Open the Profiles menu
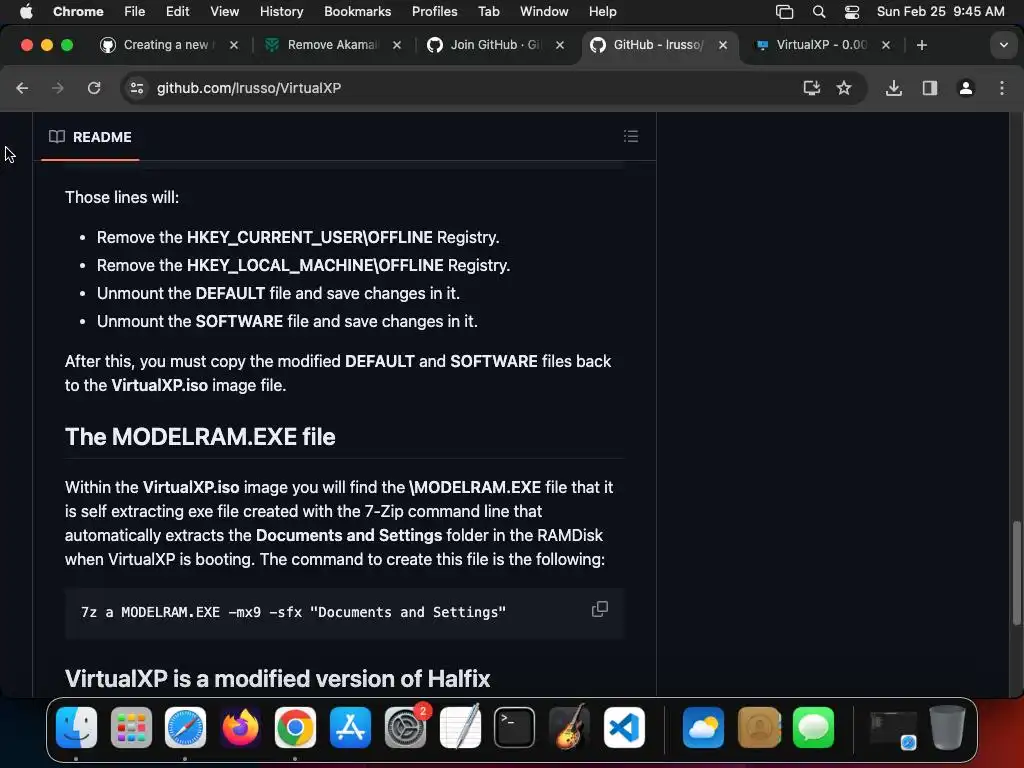Screen dimensions: 1024x768 tap(434, 11)
